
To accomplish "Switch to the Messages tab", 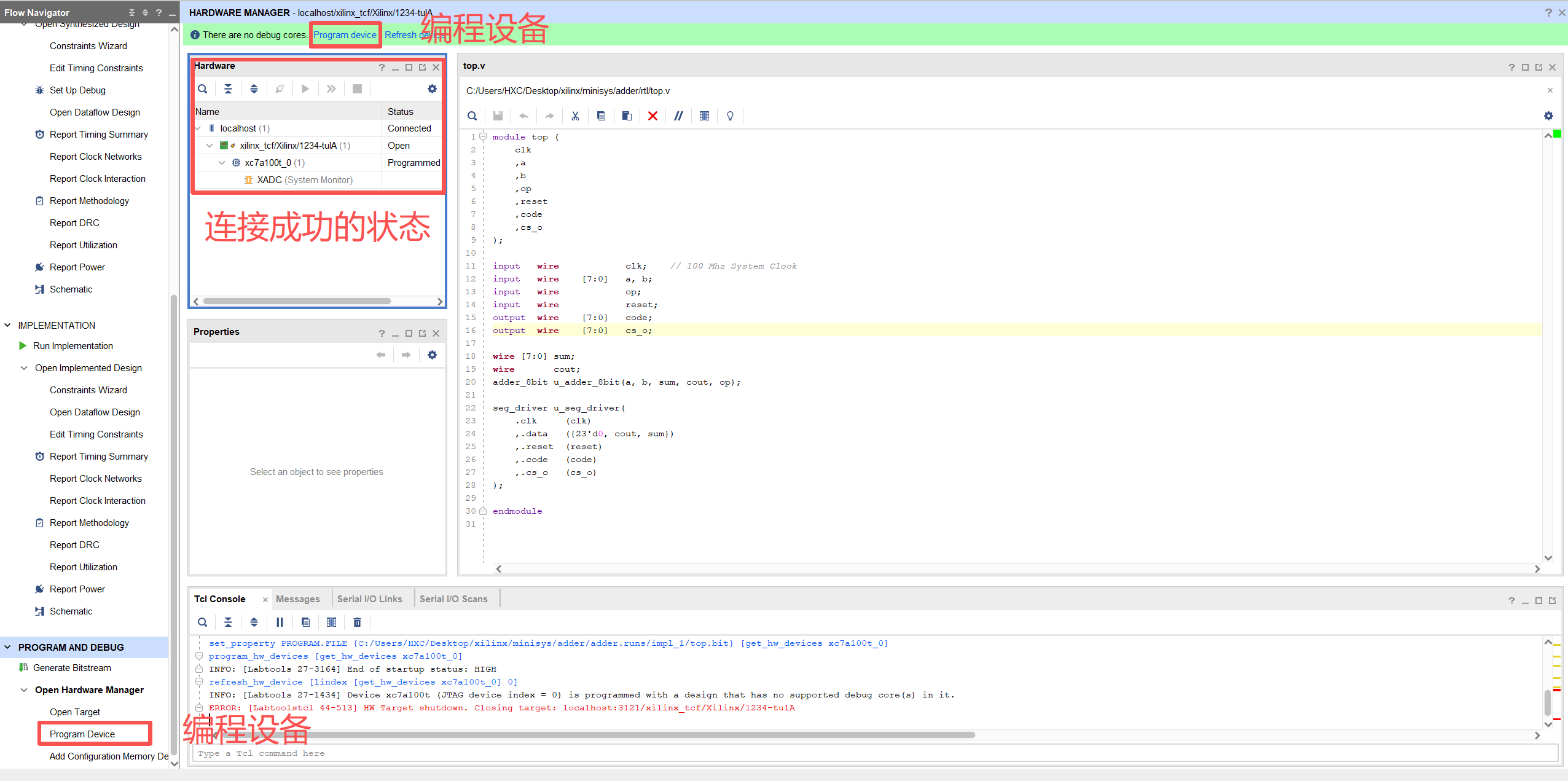I will click(x=297, y=599).
